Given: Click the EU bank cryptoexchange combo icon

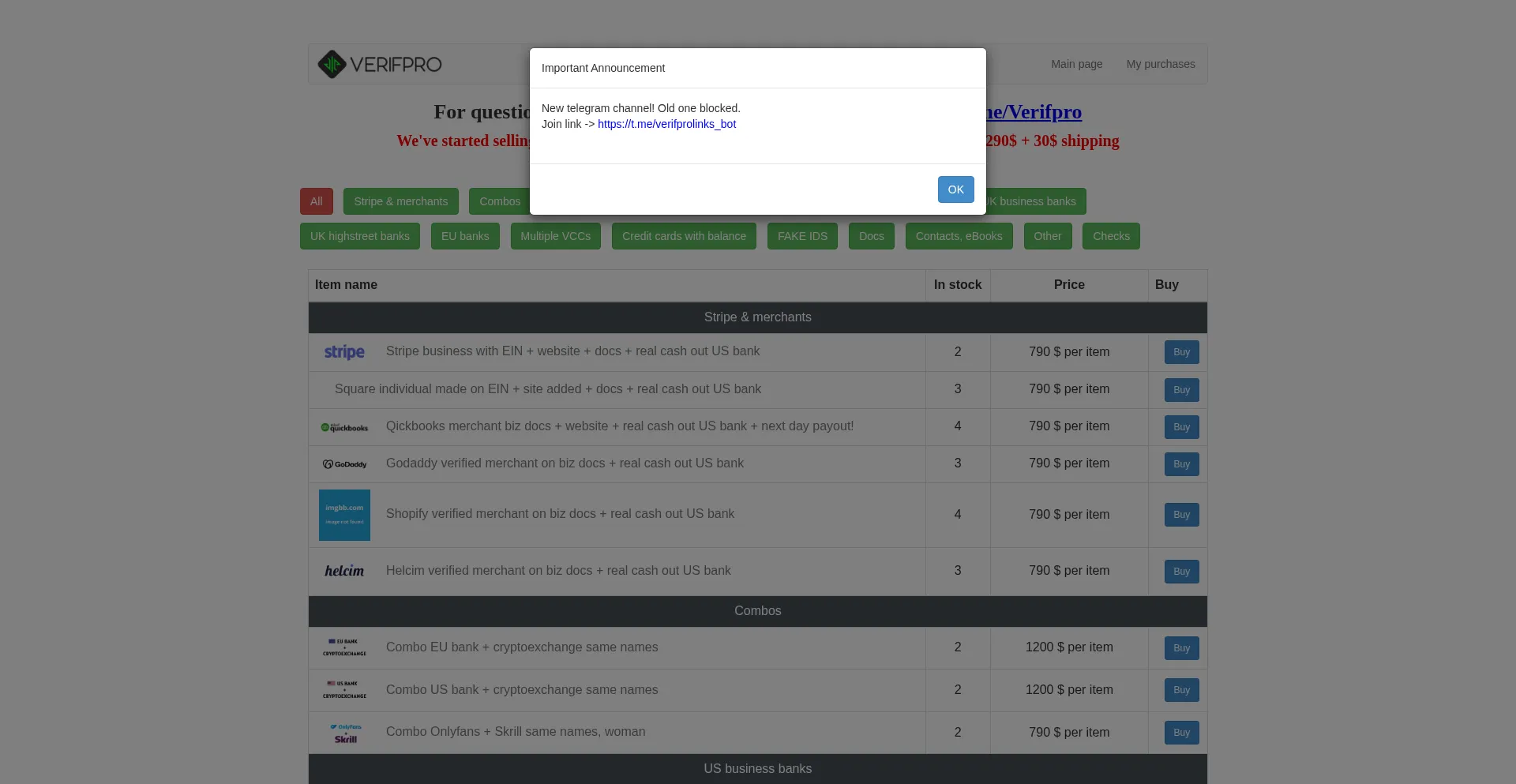Looking at the screenshot, I should 344,647.
